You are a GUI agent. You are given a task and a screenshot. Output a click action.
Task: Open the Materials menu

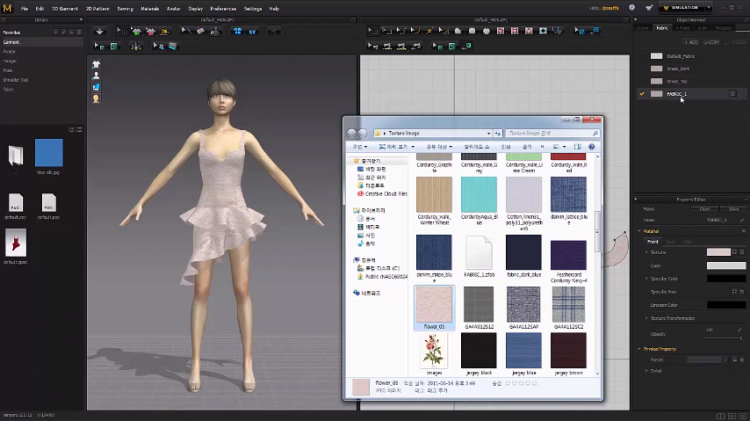coord(150,8)
